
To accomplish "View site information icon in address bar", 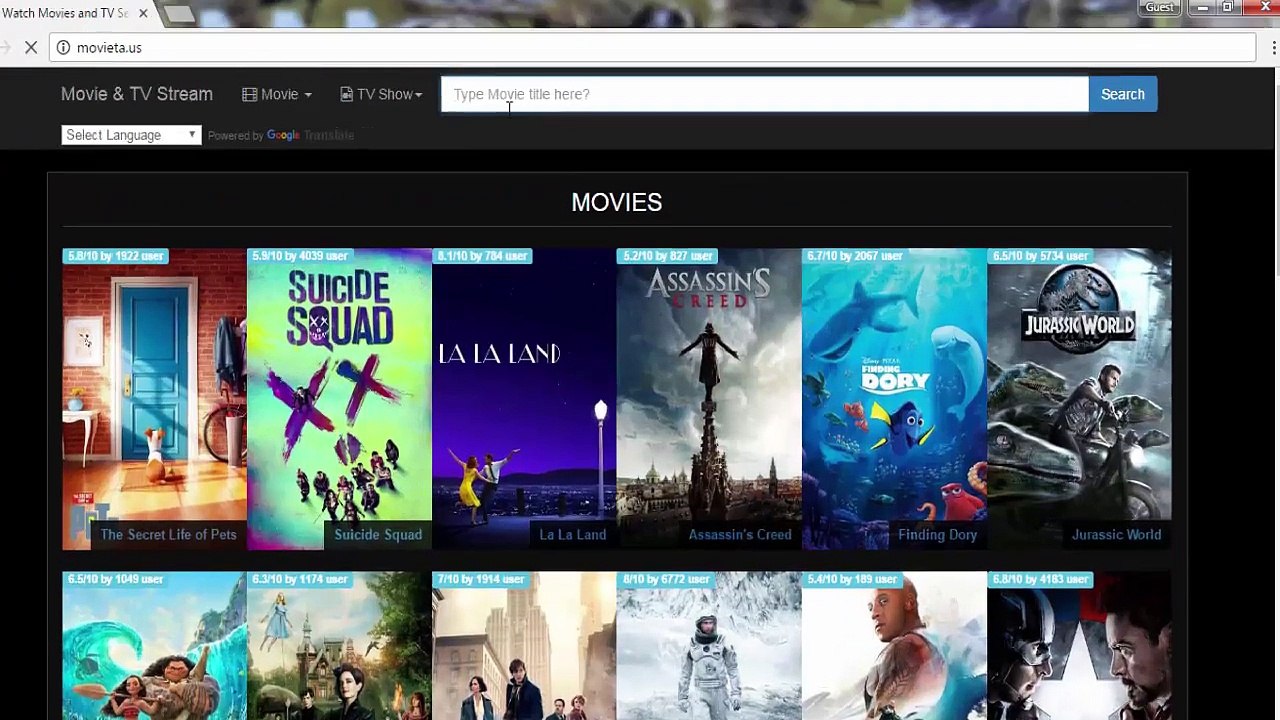I will tap(63, 47).
